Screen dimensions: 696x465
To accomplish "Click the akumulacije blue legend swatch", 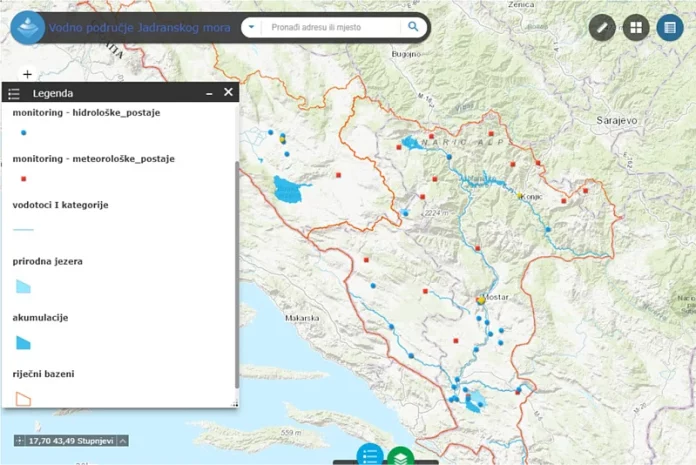I will [x=23, y=343].
